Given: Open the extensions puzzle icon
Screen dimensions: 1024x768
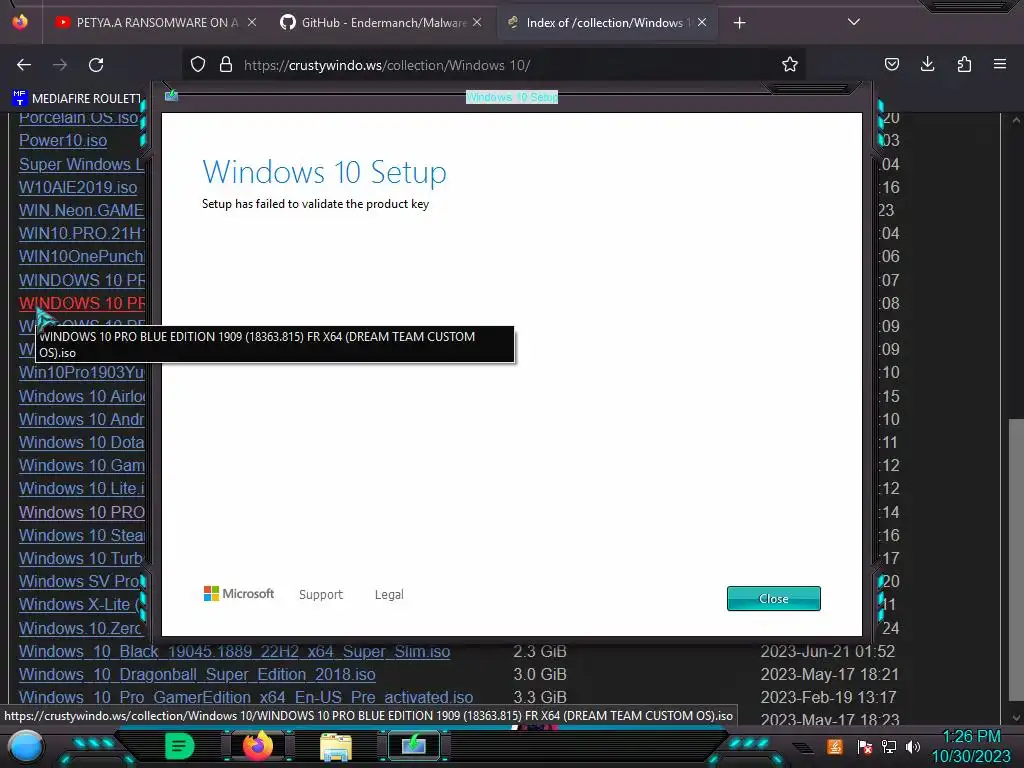Looking at the screenshot, I should (x=964, y=64).
